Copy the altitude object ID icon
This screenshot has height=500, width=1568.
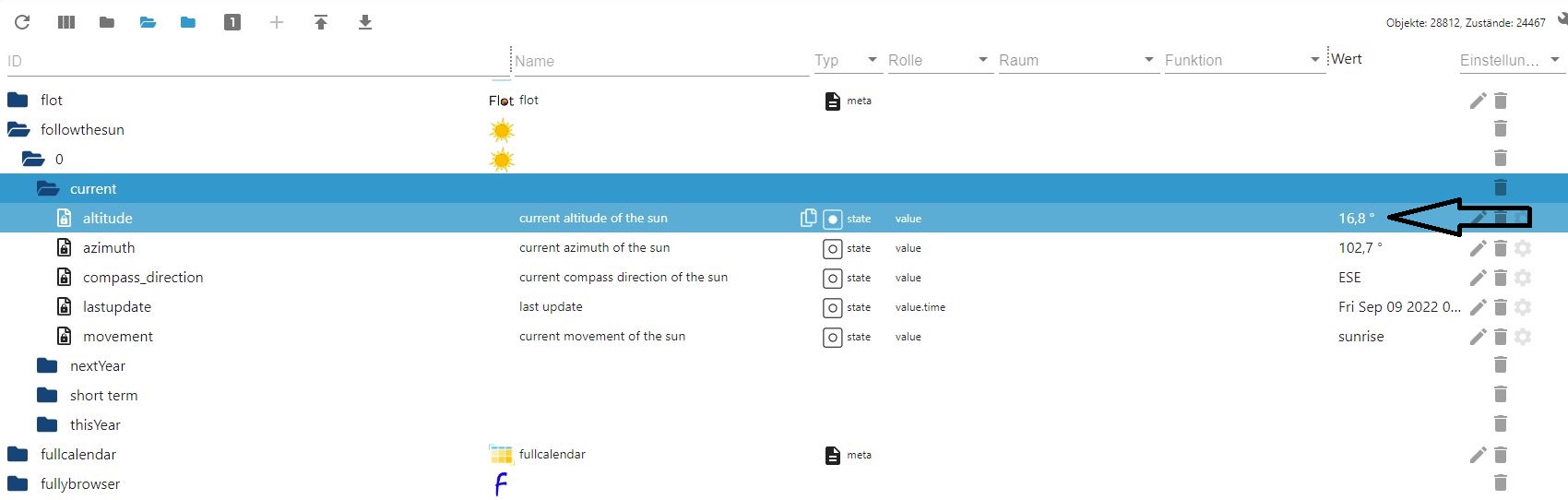point(808,218)
